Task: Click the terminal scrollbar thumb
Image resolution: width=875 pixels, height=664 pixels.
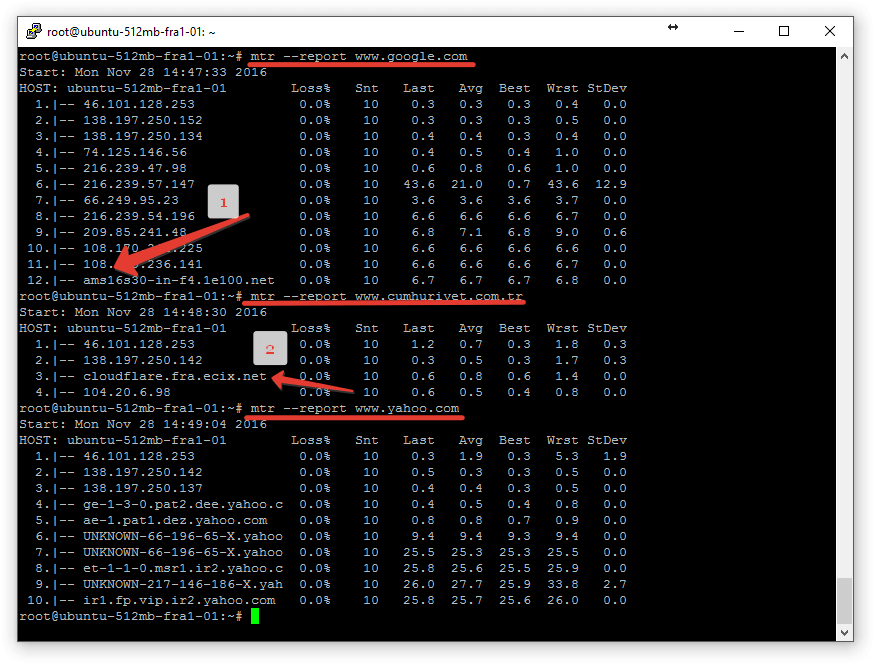Action: click(x=845, y=600)
